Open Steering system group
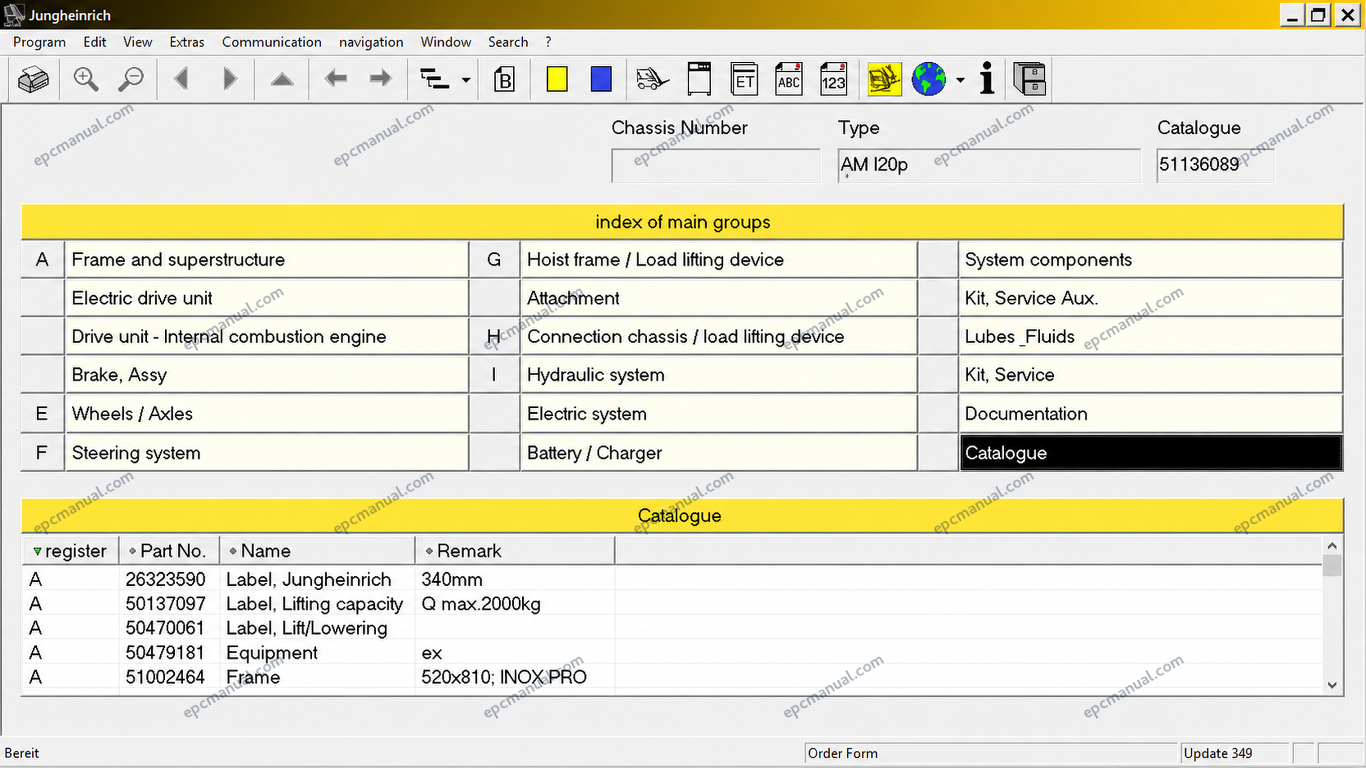This screenshot has width=1366, height=768. [x=266, y=453]
